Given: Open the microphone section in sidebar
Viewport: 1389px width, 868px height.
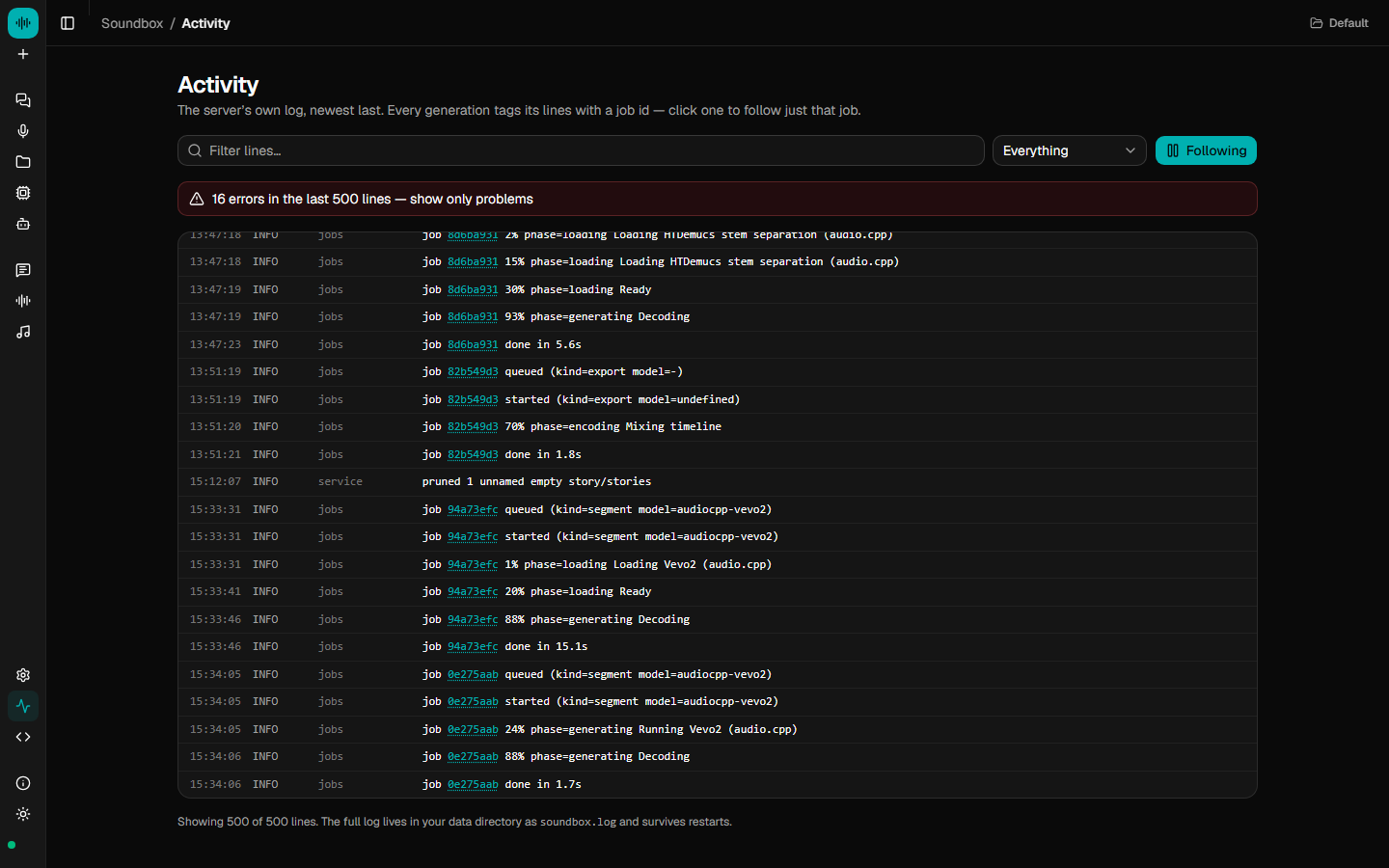Looking at the screenshot, I should 23,131.
